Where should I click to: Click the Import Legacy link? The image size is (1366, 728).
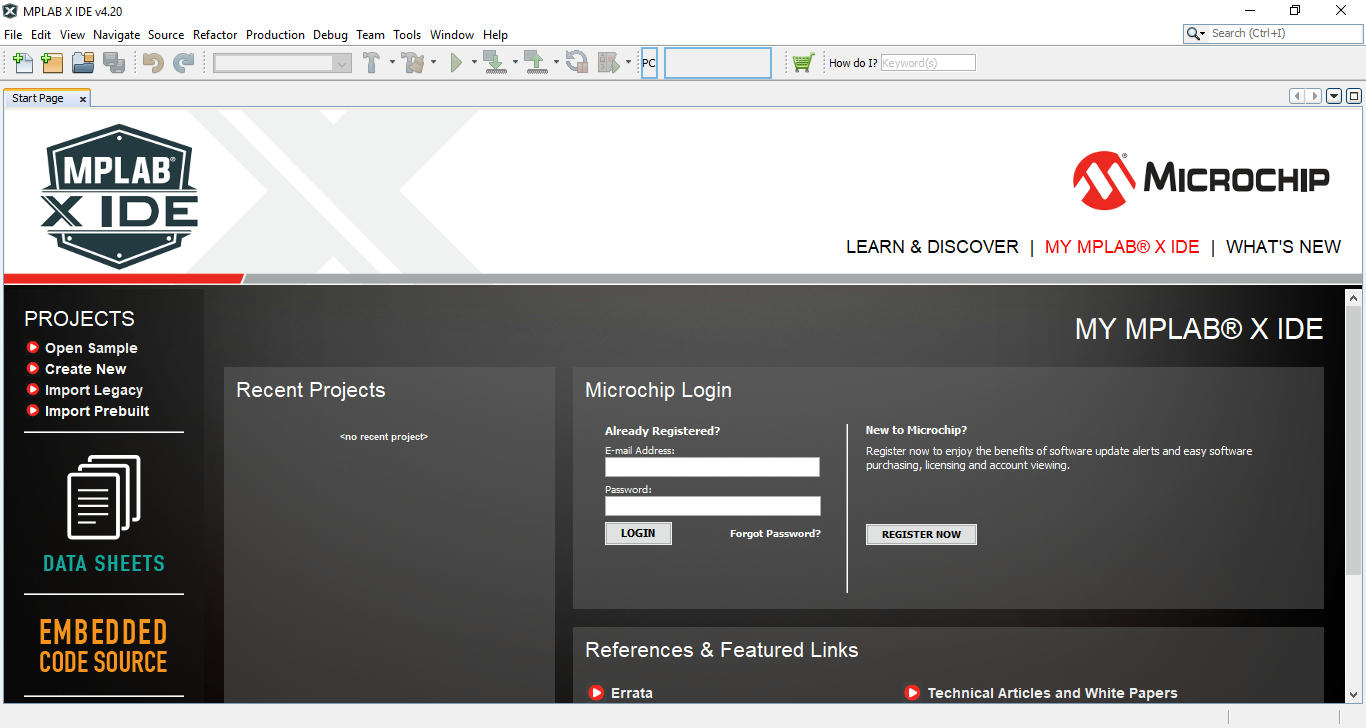tap(94, 390)
